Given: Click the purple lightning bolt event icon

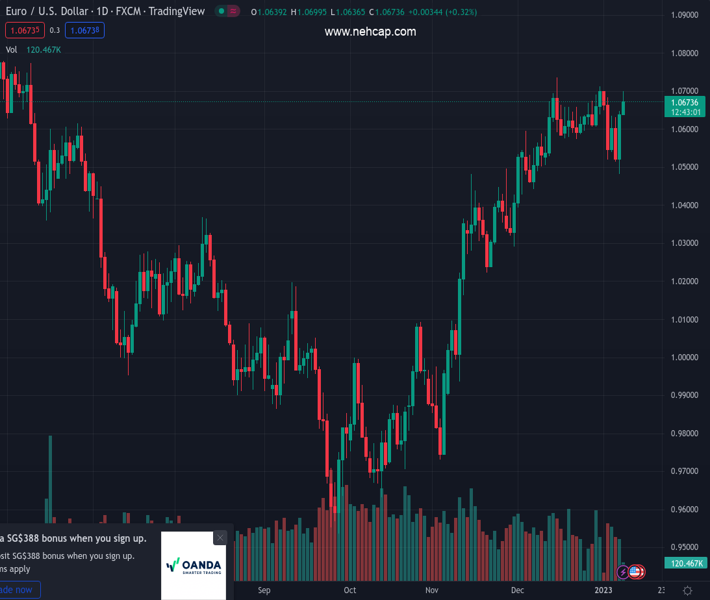Looking at the screenshot, I should tap(624, 572).
